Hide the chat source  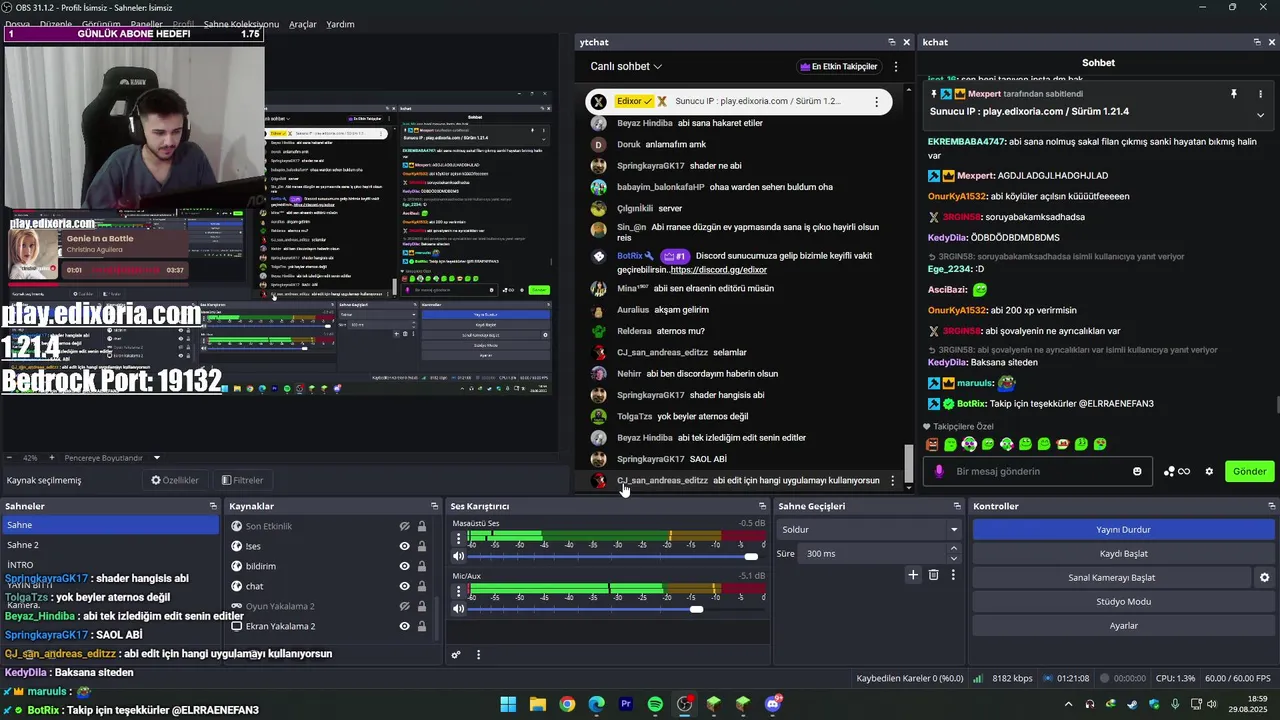[405, 586]
